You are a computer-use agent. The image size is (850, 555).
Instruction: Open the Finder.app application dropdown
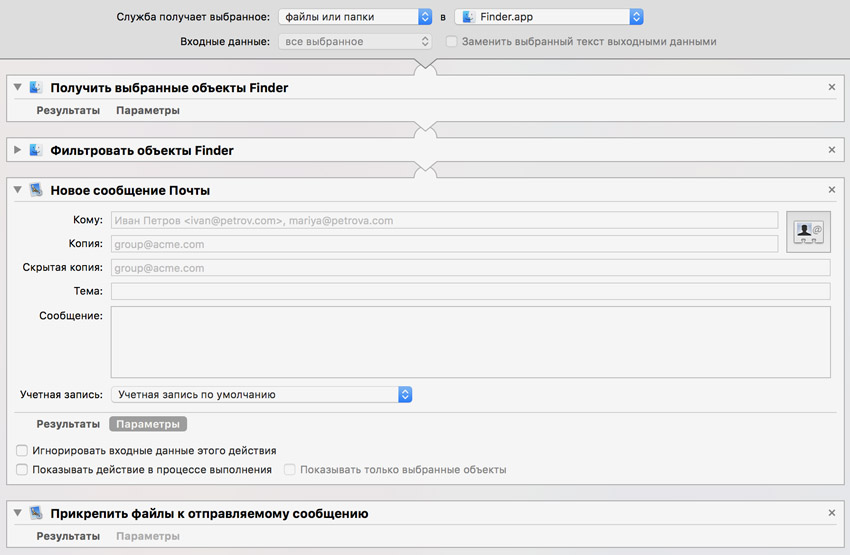tap(549, 17)
